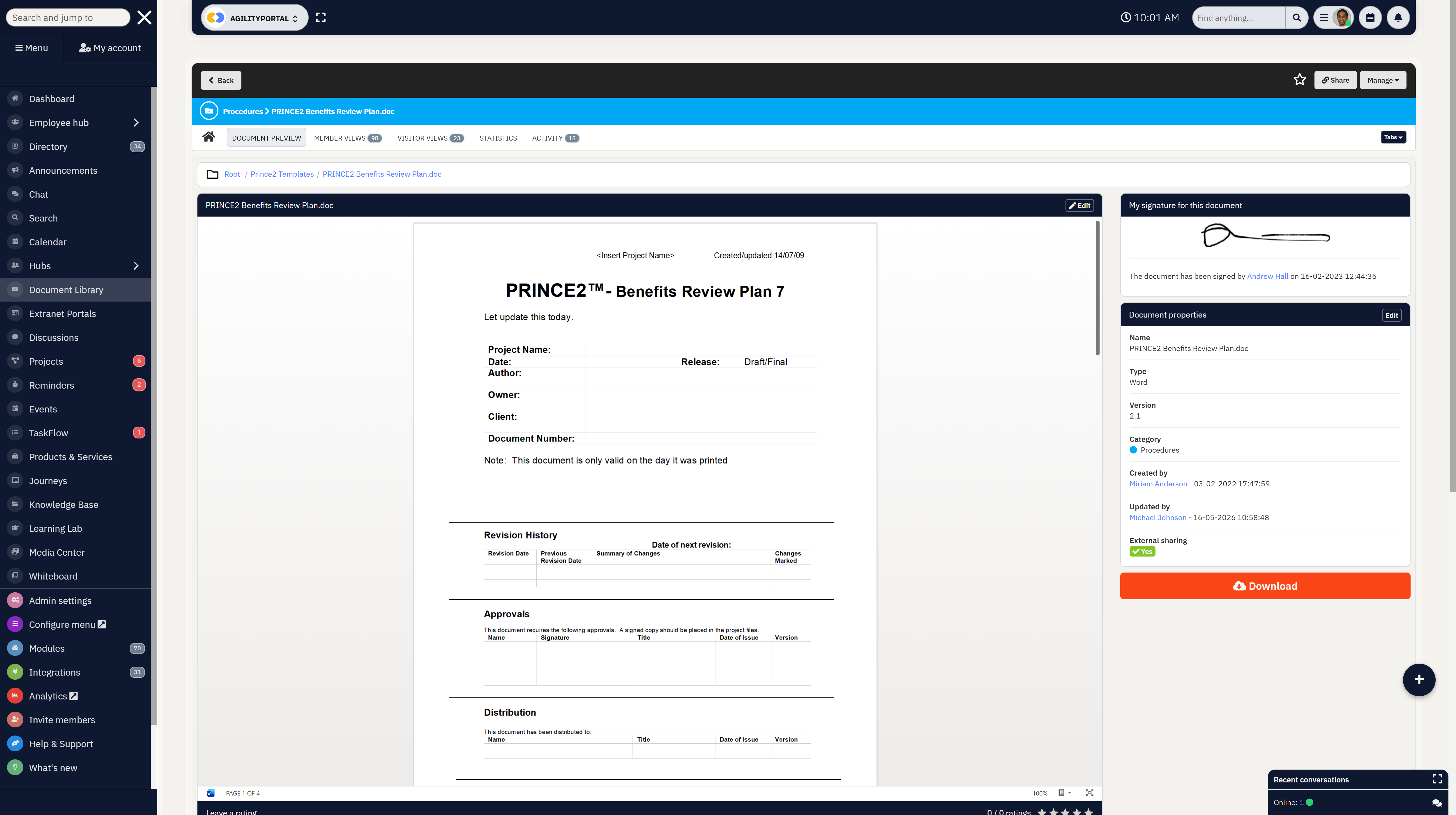Open Calendar in the sidebar
Screen dimensions: 1456x815
[75, 242]
